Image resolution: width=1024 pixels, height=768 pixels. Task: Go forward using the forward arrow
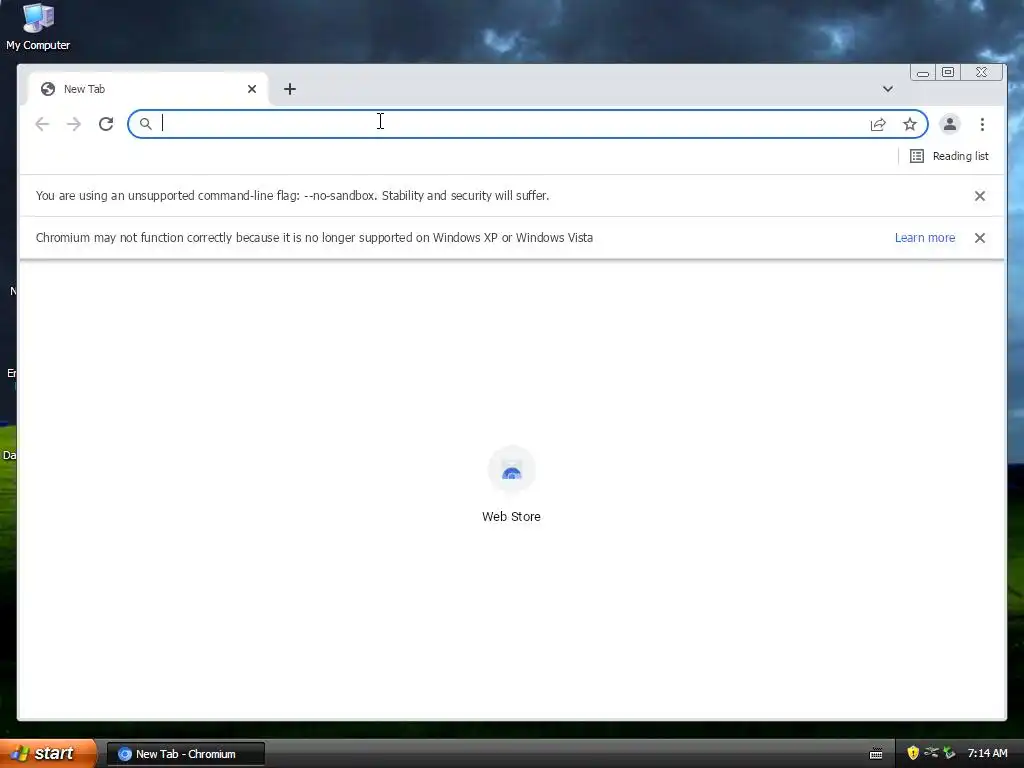(74, 124)
